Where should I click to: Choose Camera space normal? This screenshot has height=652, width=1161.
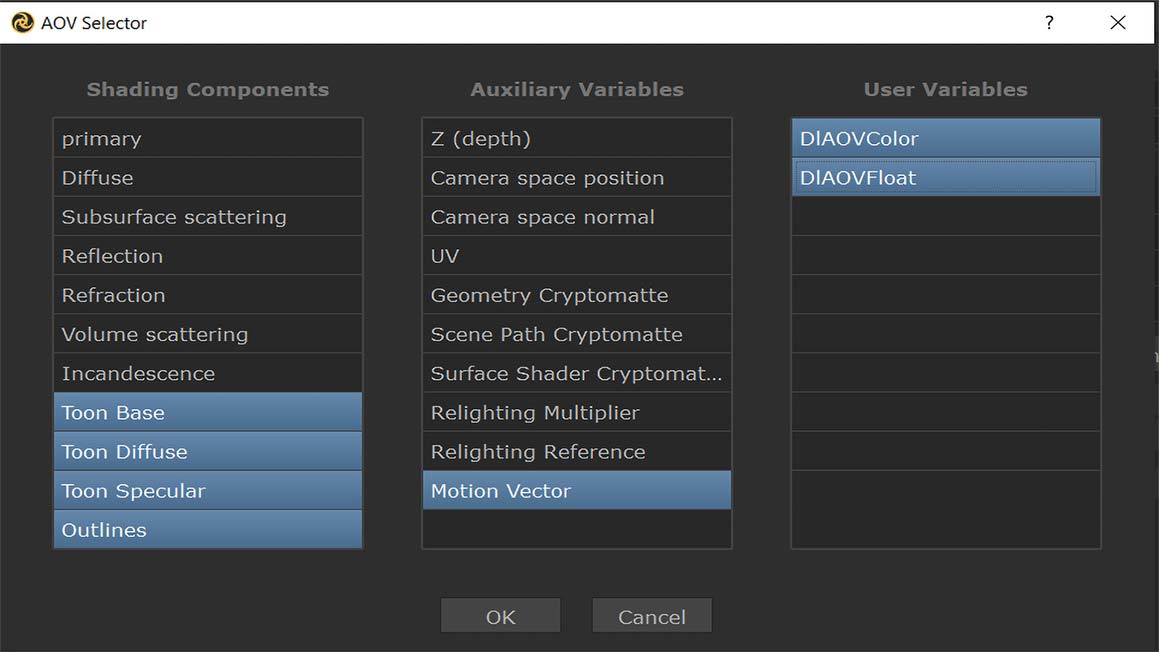click(x=576, y=217)
